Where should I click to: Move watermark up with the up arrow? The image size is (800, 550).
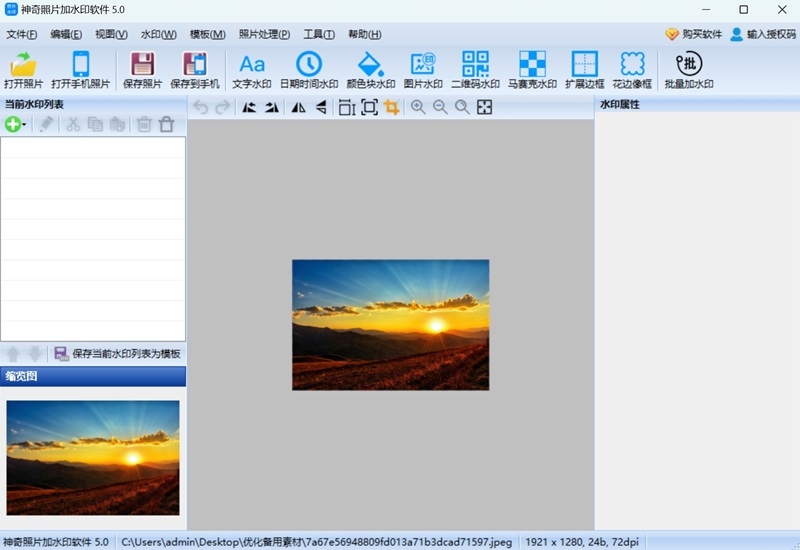tap(13, 354)
